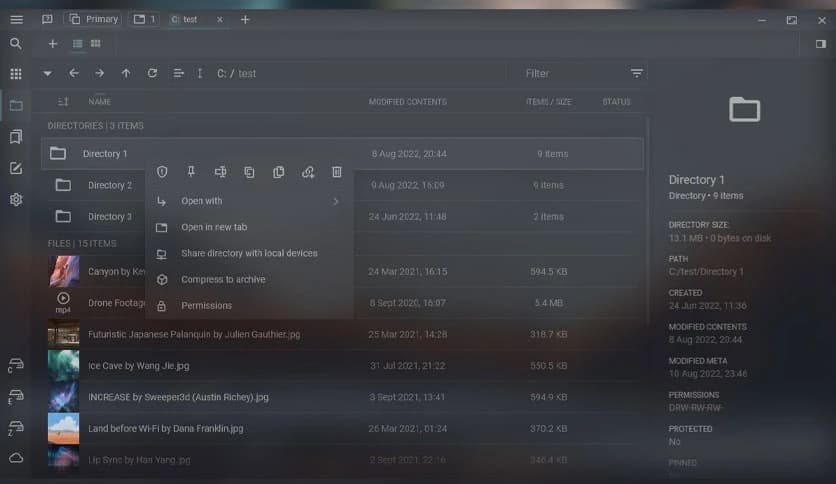
Task: Open settings gear in sidebar
Action: [16, 200]
